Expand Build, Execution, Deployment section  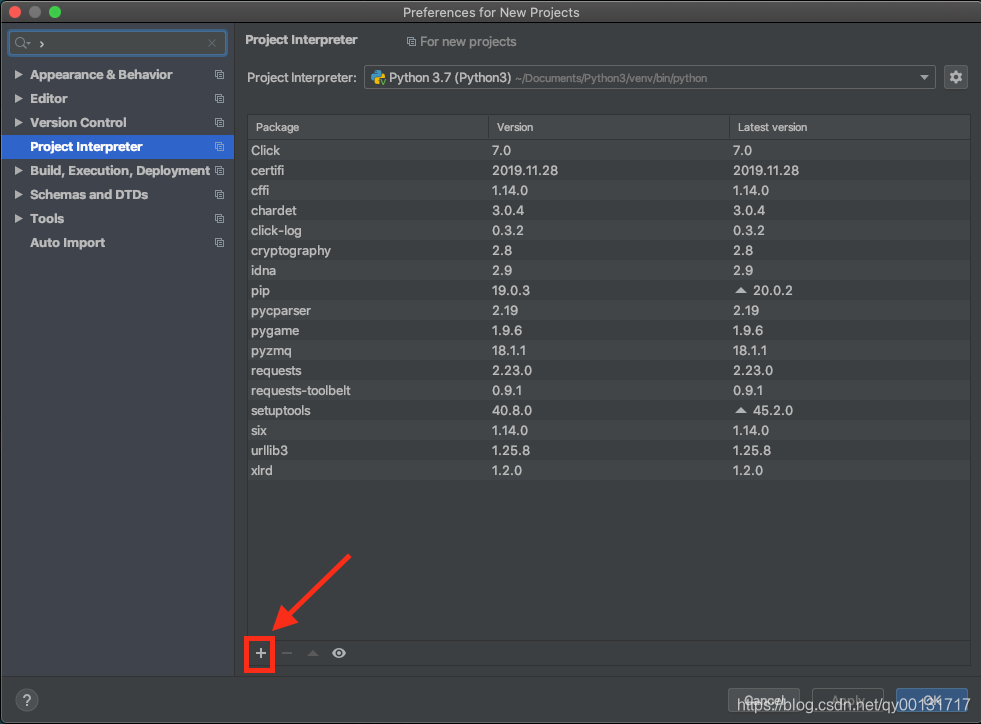point(18,170)
